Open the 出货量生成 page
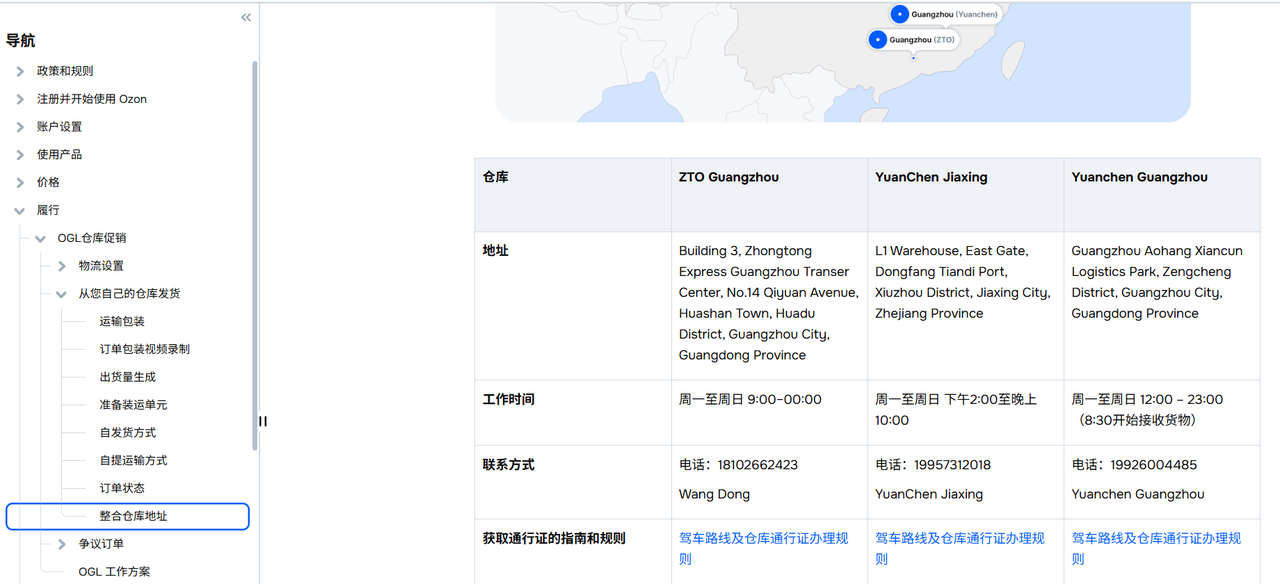Screen dimensions: 1280x584 point(128,377)
